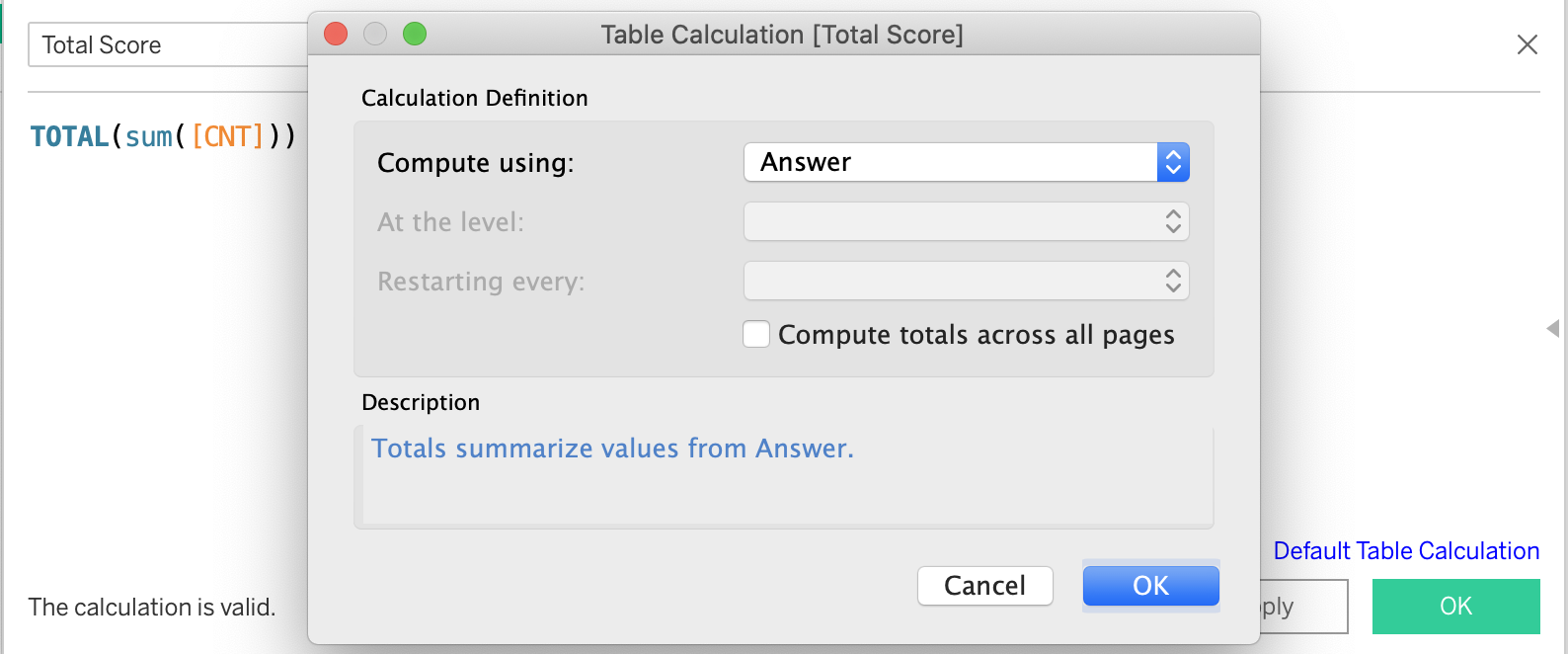1568x654 pixels.
Task: Click the red close button of the dialog
Action: (336, 35)
